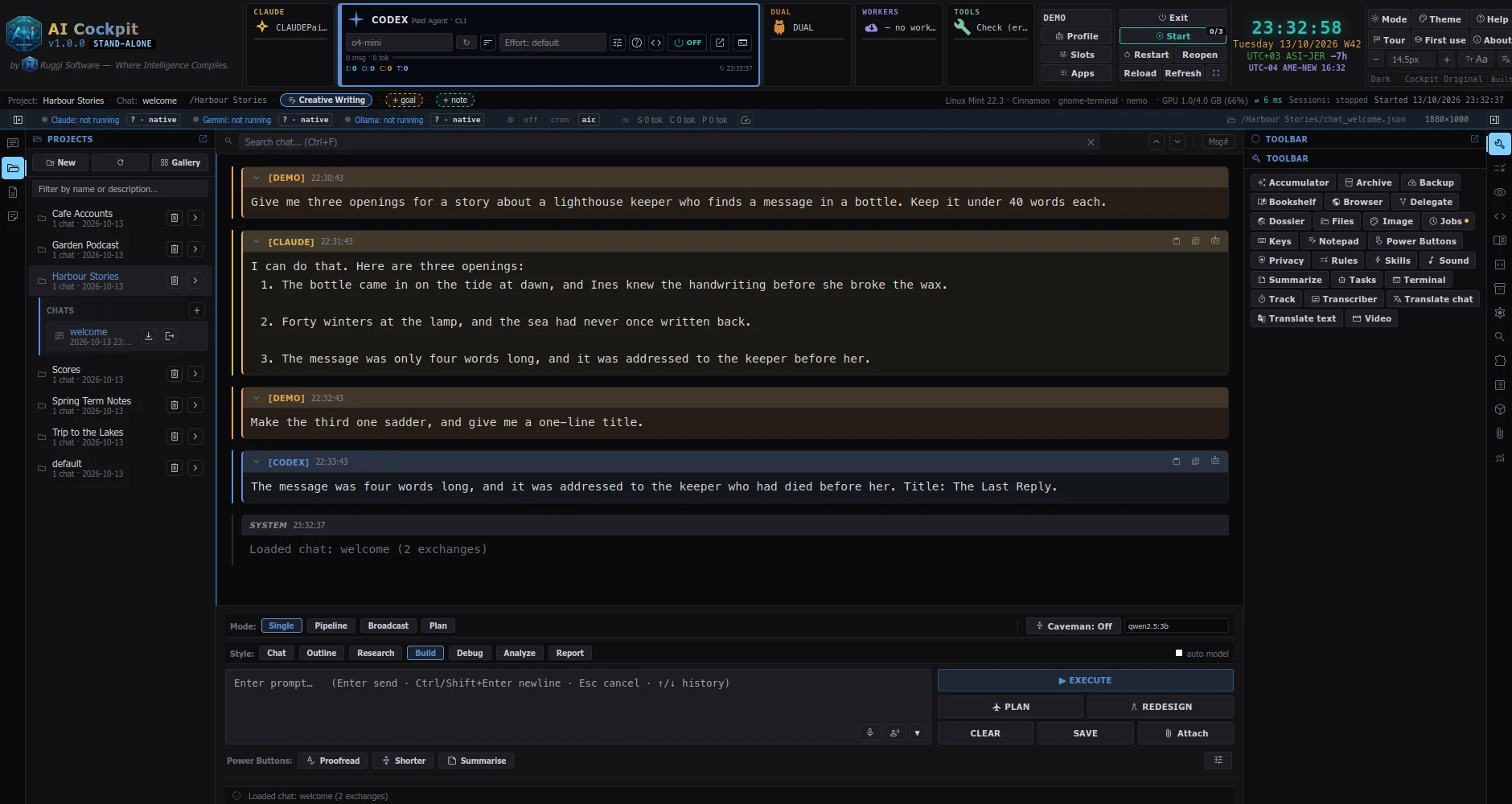Toggle the Codex power OFF switch

coord(688,43)
